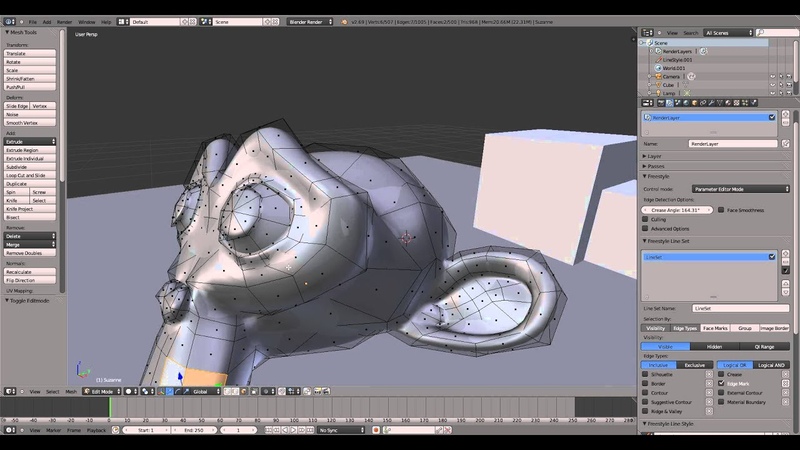Screen dimensions: 800x450
Task: Click the LineStyle.001 brush icon in outliner
Action: [x=659, y=60]
